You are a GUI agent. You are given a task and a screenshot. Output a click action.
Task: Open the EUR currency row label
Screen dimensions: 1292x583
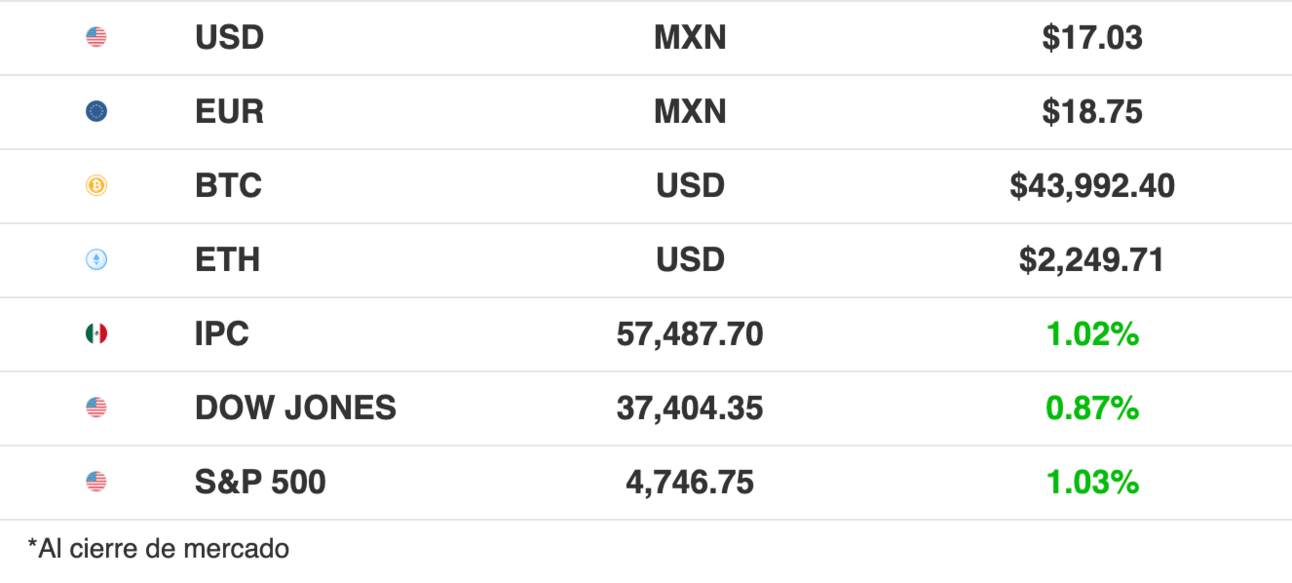pos(229,112)
